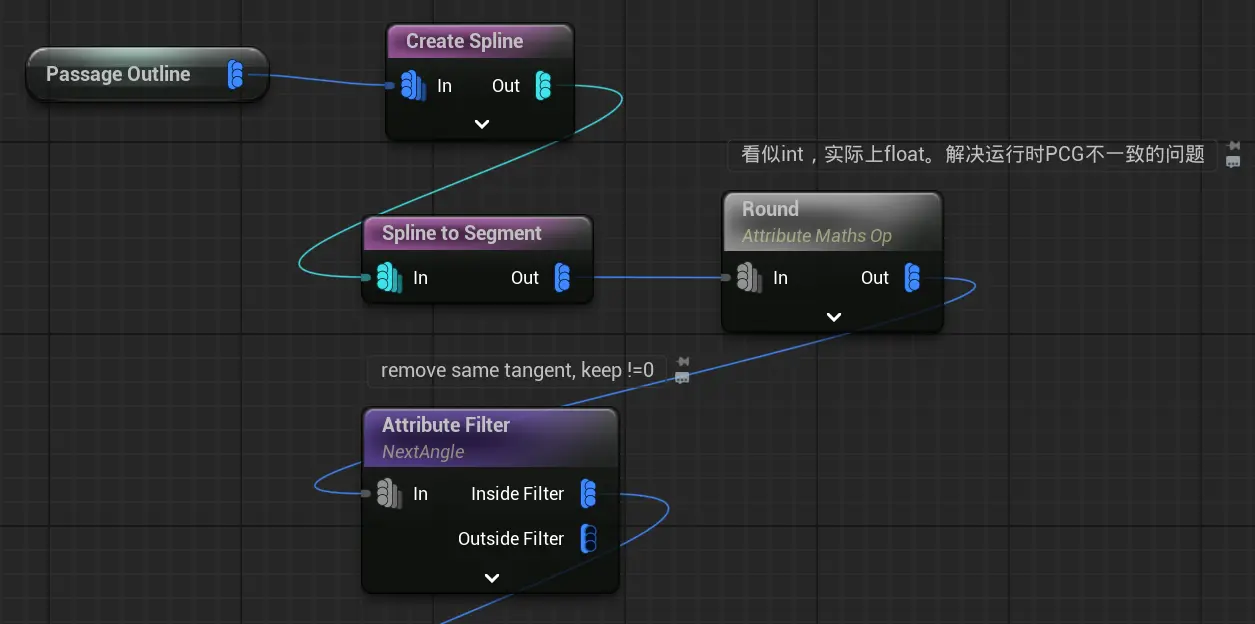Expand the Round node's advanced pins

(833, 317)
